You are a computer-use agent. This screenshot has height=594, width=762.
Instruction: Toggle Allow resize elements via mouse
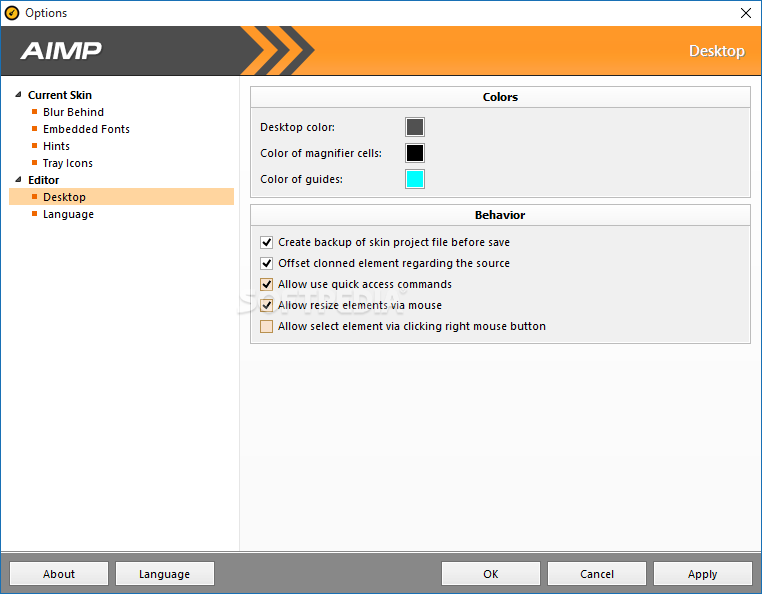pyautogui.click(x=266, y=305)
